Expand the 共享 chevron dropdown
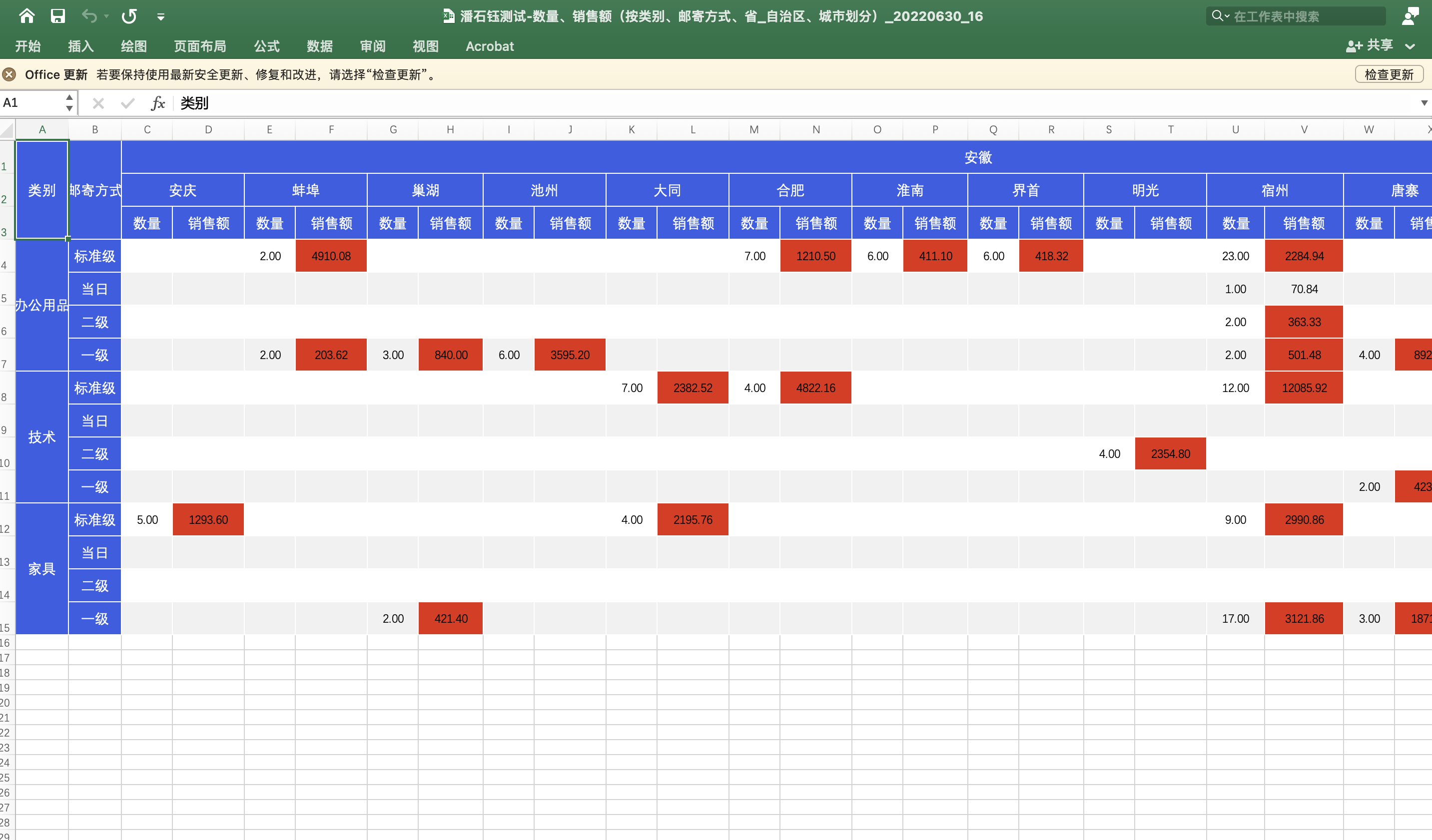This screenshot has width=1432, height=840. coord(1411,46)
